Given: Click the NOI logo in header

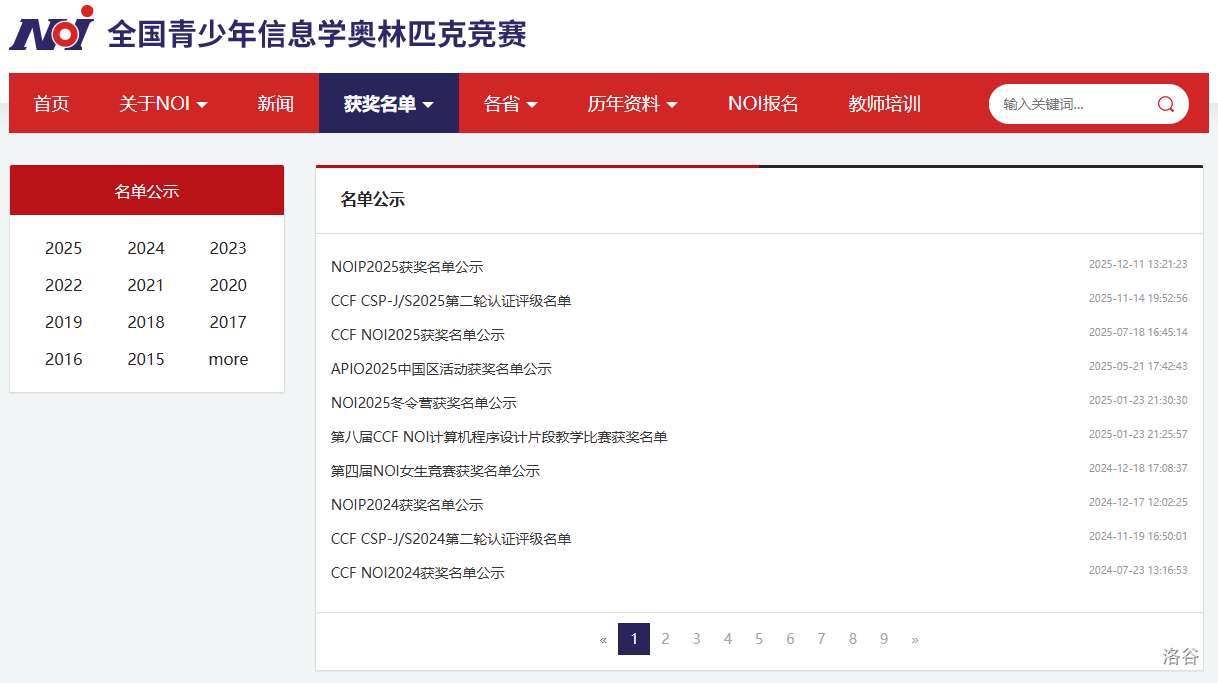Looking at the screenshot, I should click(52, 30).
